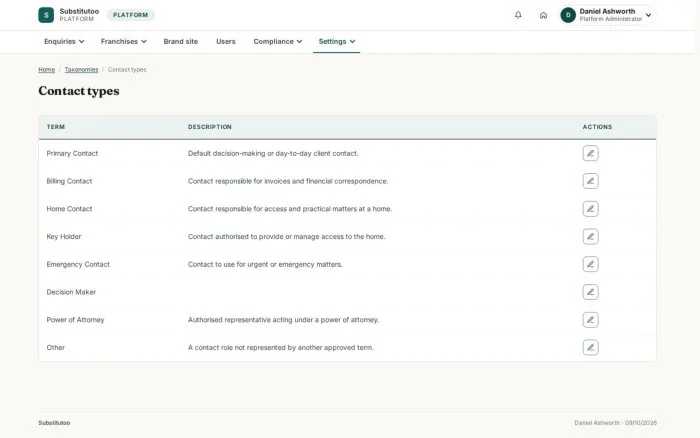The width and height of the screenshot is (700, 438).
Task: Open the Compliance dropdown menu
Action: pyautogui.click(x=277, y=41)
